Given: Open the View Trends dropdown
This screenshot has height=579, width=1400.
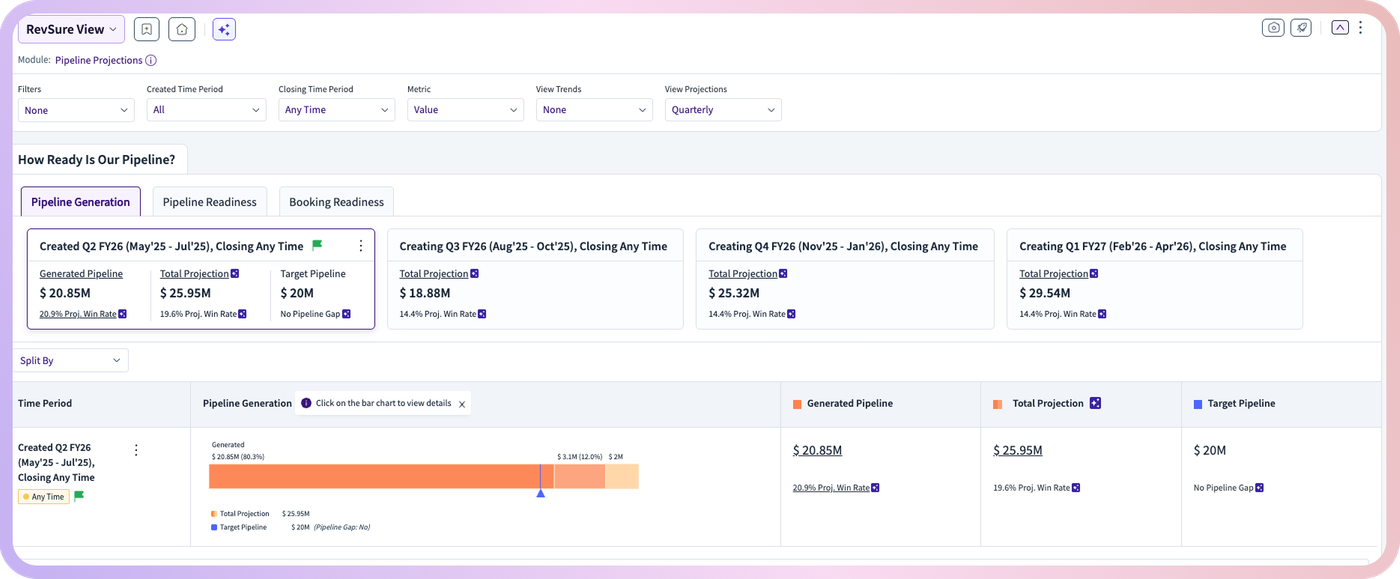Looking at the screenshot, I should click(x=594, y=110).
